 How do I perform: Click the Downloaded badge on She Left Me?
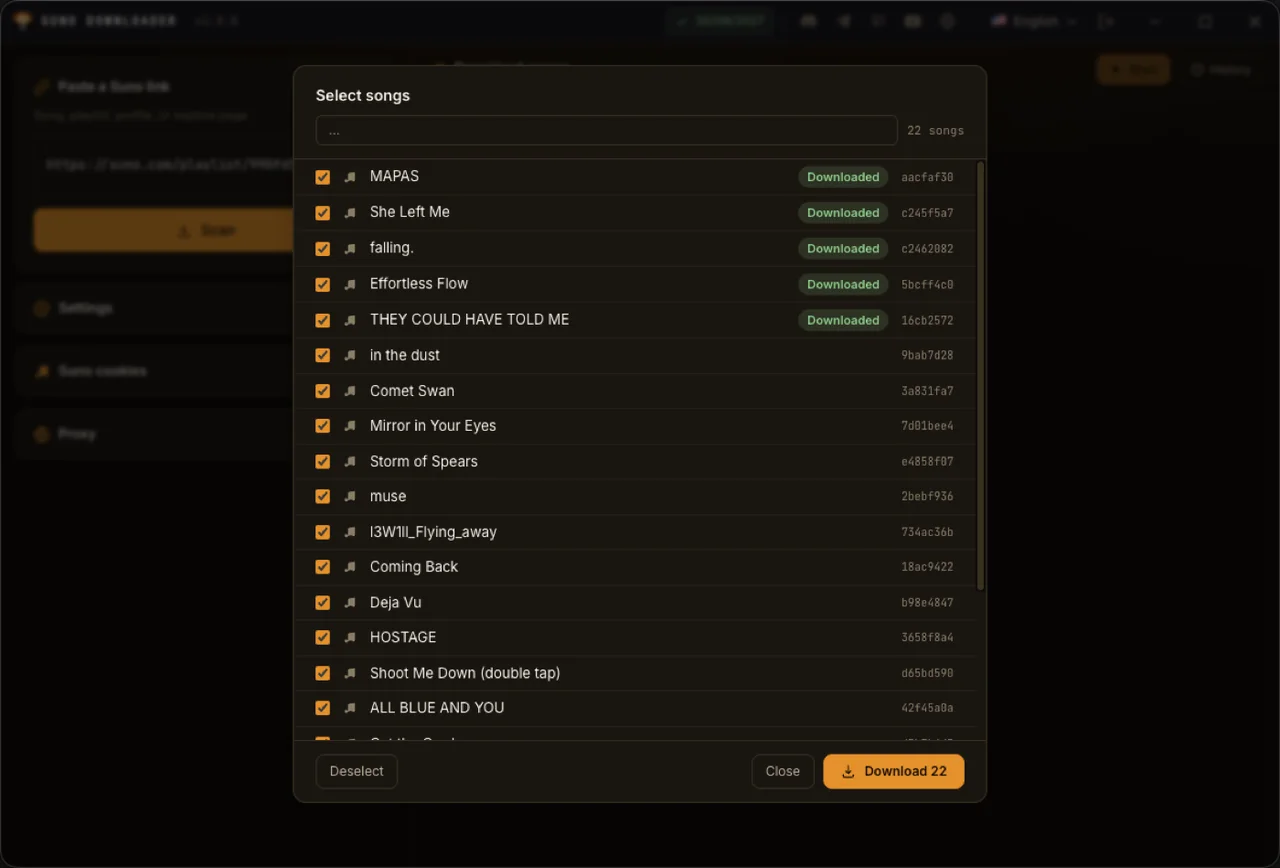click(843, 213)
